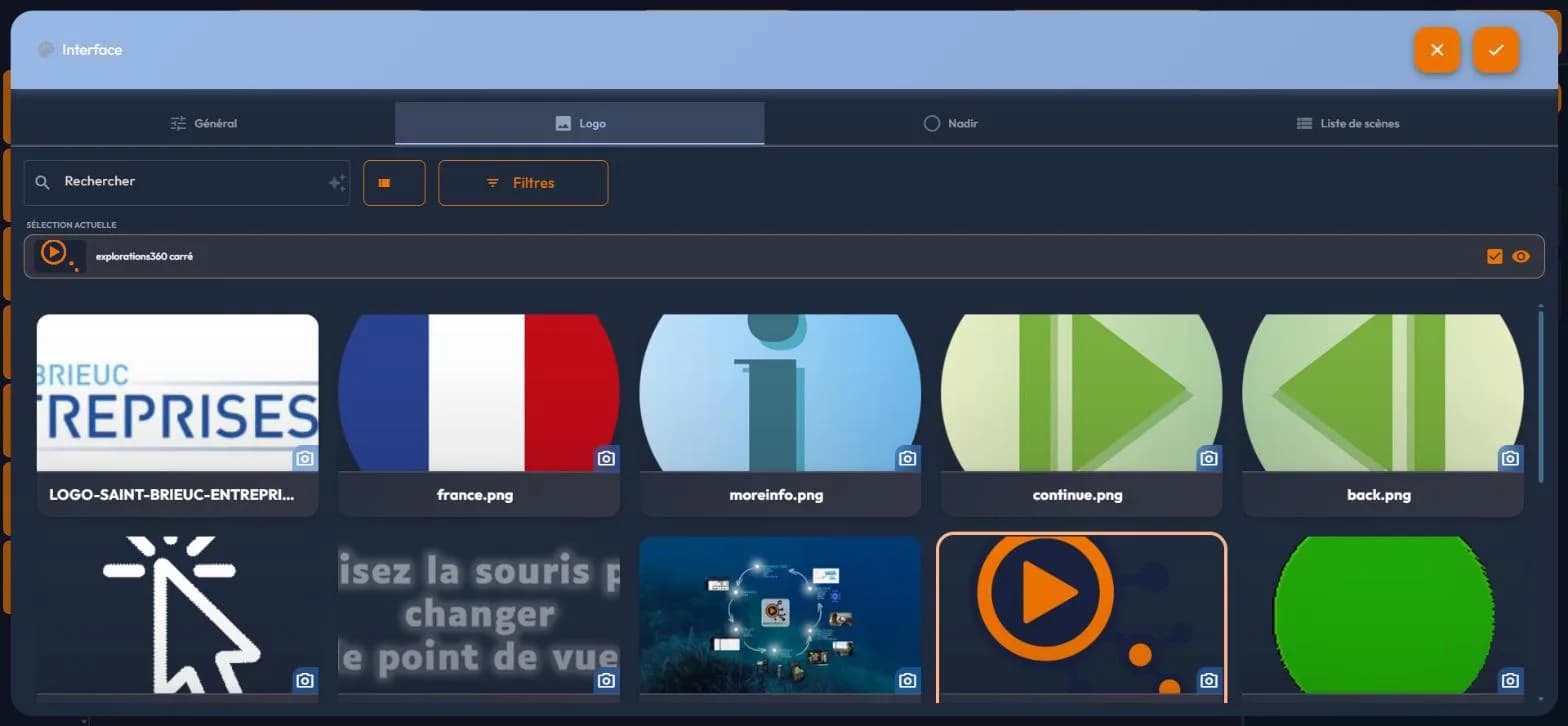Click the picture icon on Logo tab
Viewport: 1568px width, 726px height.
[563, 123]
